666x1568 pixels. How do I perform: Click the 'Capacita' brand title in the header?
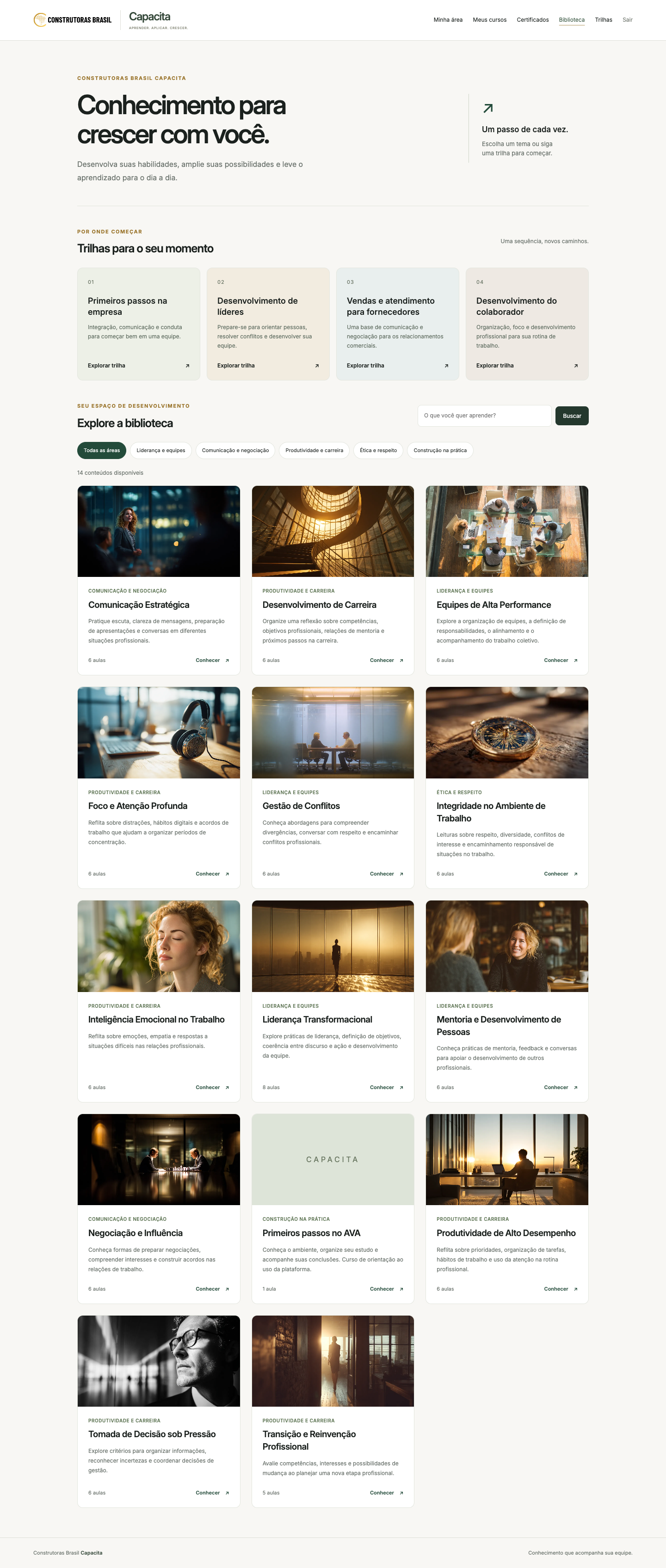tap(150, 17)
